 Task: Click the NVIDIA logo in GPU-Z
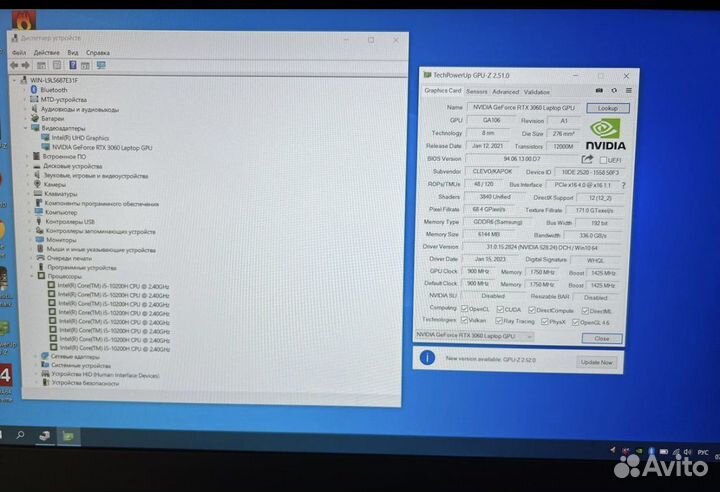coord(605,134)
